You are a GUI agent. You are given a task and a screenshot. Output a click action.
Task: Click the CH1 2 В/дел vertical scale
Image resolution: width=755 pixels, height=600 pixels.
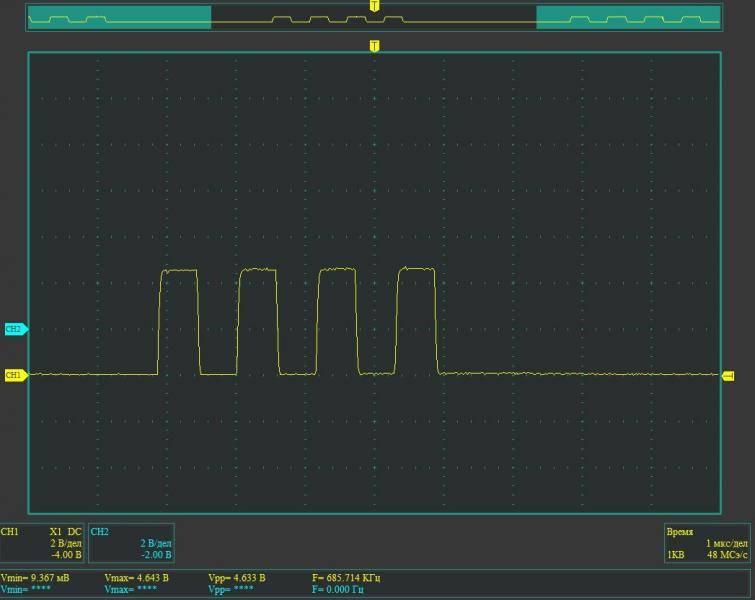[x=65, y=543]
